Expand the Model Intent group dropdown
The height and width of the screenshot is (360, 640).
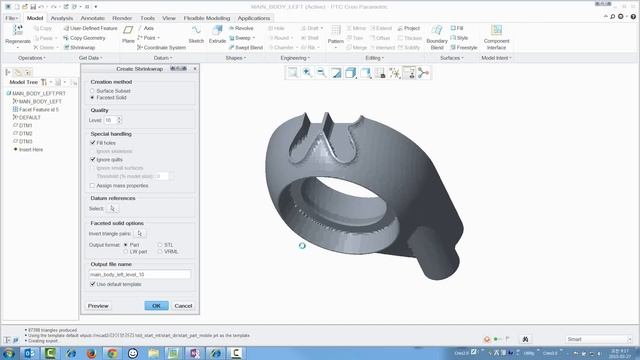click(496, 58)
